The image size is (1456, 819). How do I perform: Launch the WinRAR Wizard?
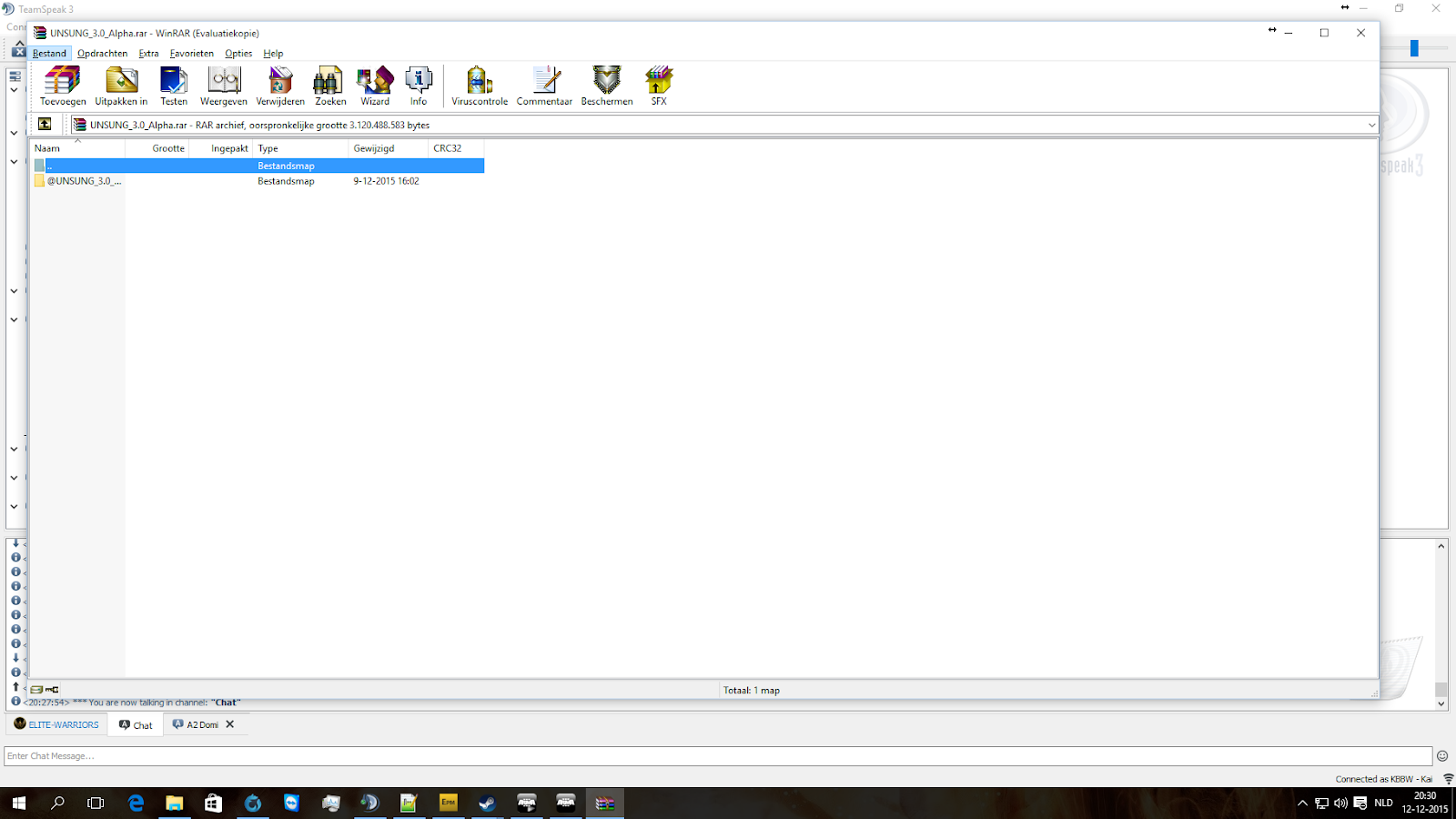click(x=375, y=86)
